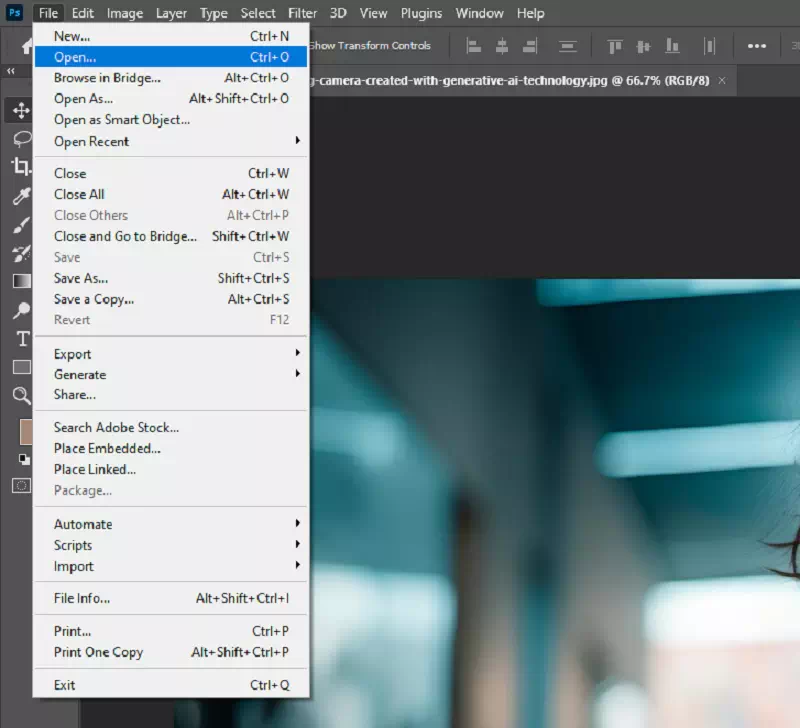This screenshot has width=800, height=728.
Task: Open more align options ellipsis
Action: pos(757,46)
